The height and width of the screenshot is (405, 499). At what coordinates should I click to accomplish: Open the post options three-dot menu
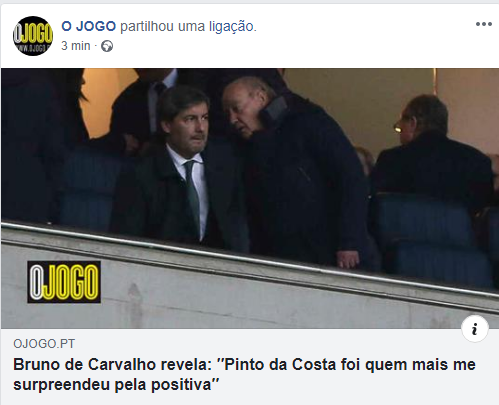tap(483, 24)
